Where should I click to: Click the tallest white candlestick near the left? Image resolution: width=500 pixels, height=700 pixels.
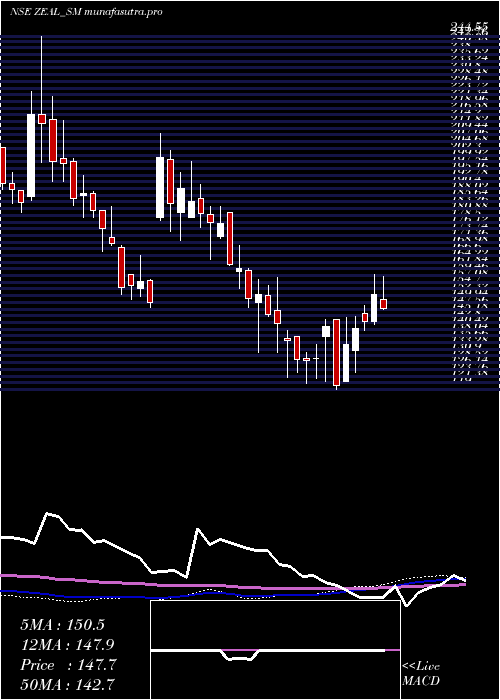tap(31, 155)
